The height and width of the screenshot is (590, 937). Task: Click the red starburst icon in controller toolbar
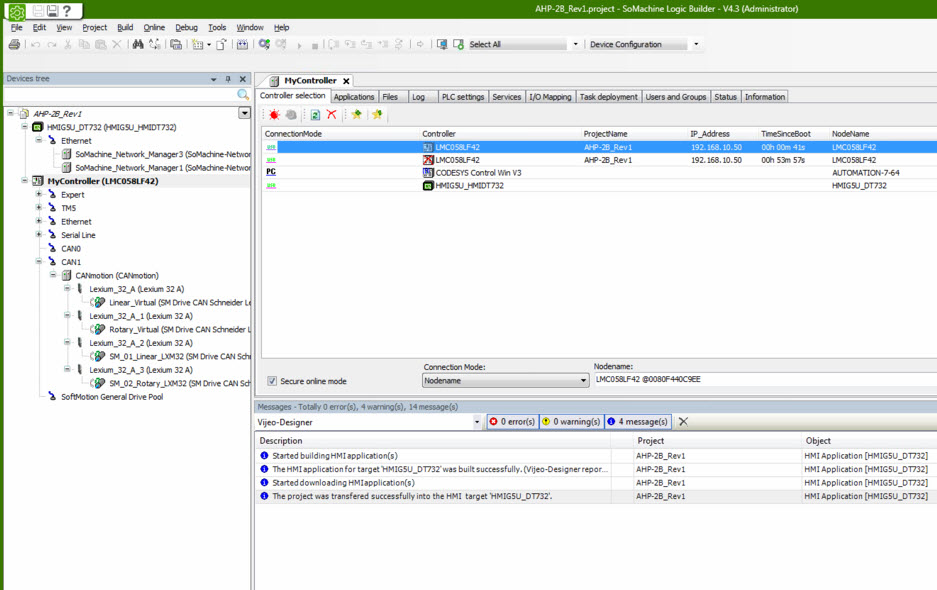click(x=274, y=115)
